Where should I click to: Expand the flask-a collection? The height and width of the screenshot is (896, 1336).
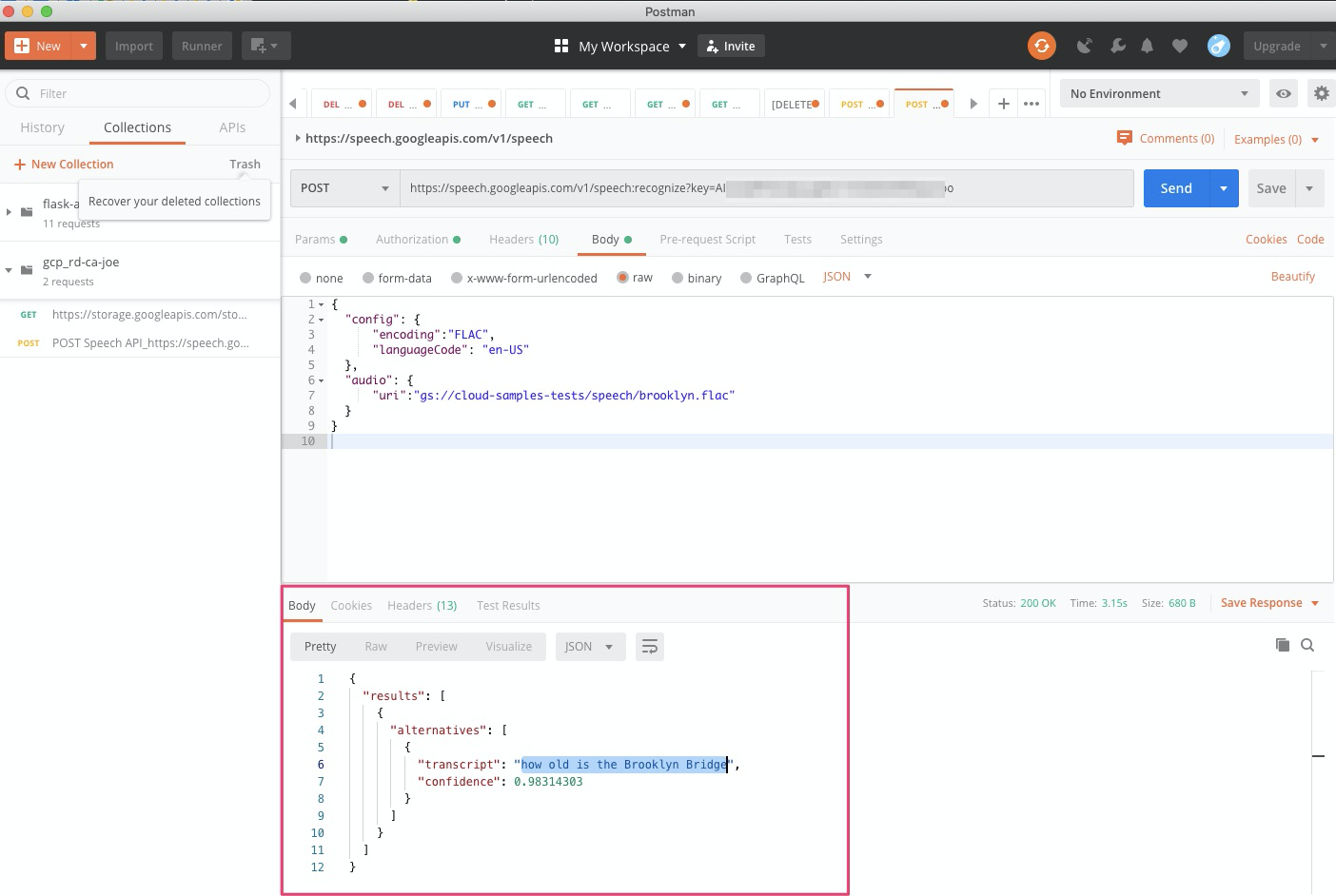(x=9, y=212)
